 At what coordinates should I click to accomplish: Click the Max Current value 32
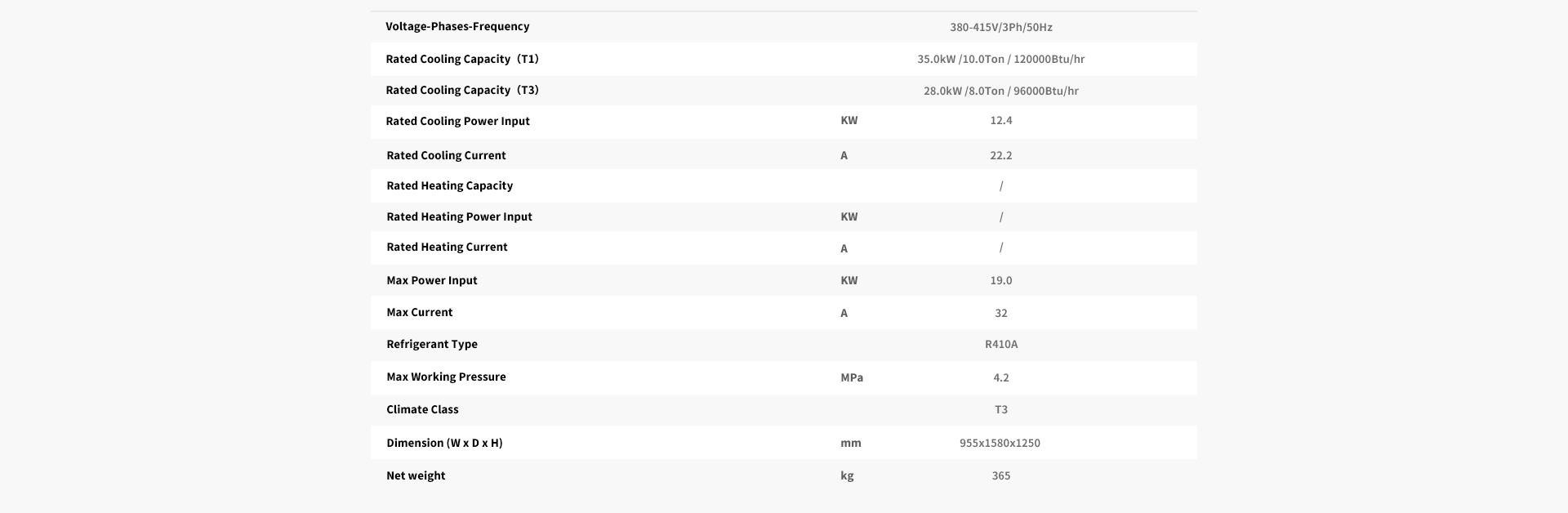point(1001,313)
